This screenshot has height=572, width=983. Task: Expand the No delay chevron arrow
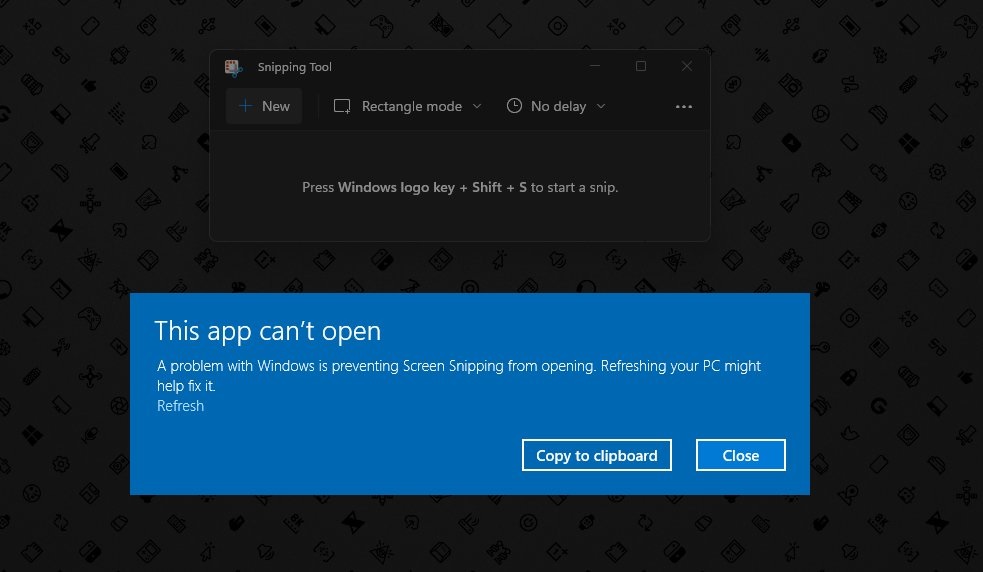point(601,106)
